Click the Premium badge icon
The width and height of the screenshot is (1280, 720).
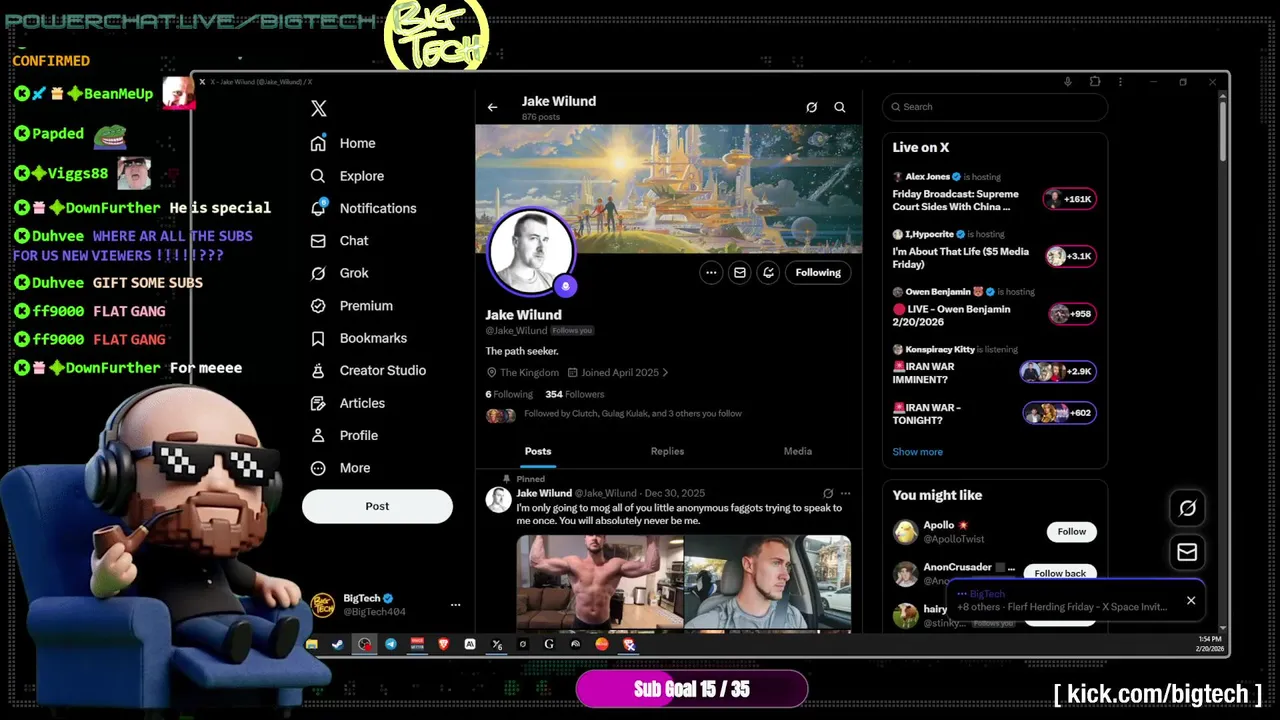[318, 306]
